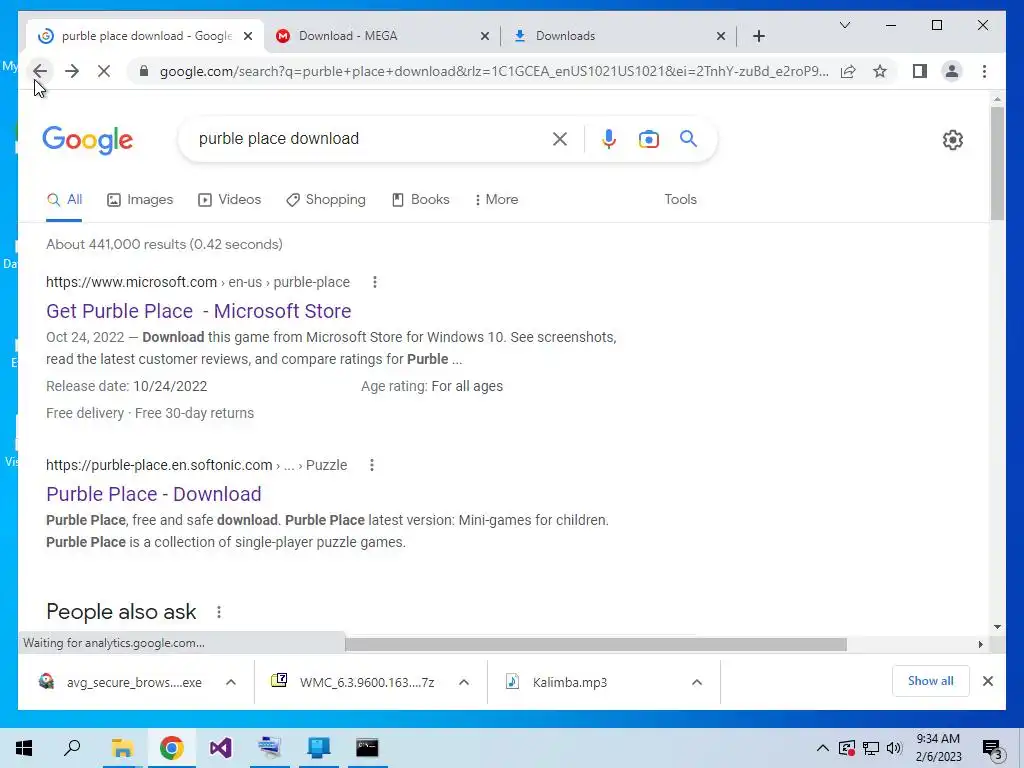Click the microsoft.com result URL
Screen dimensions: 1024x768
[198, 282]
